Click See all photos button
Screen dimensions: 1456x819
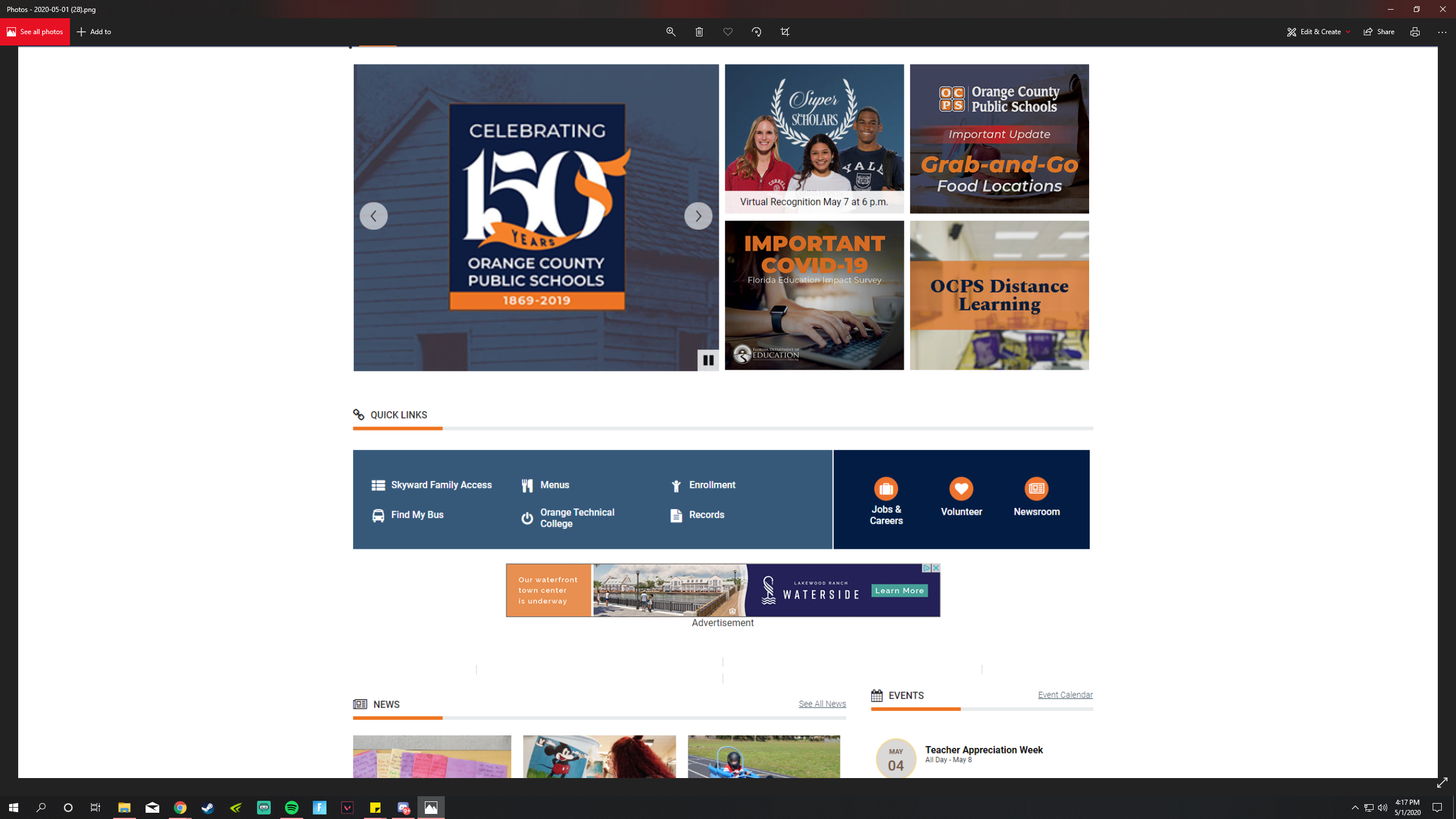35,32
